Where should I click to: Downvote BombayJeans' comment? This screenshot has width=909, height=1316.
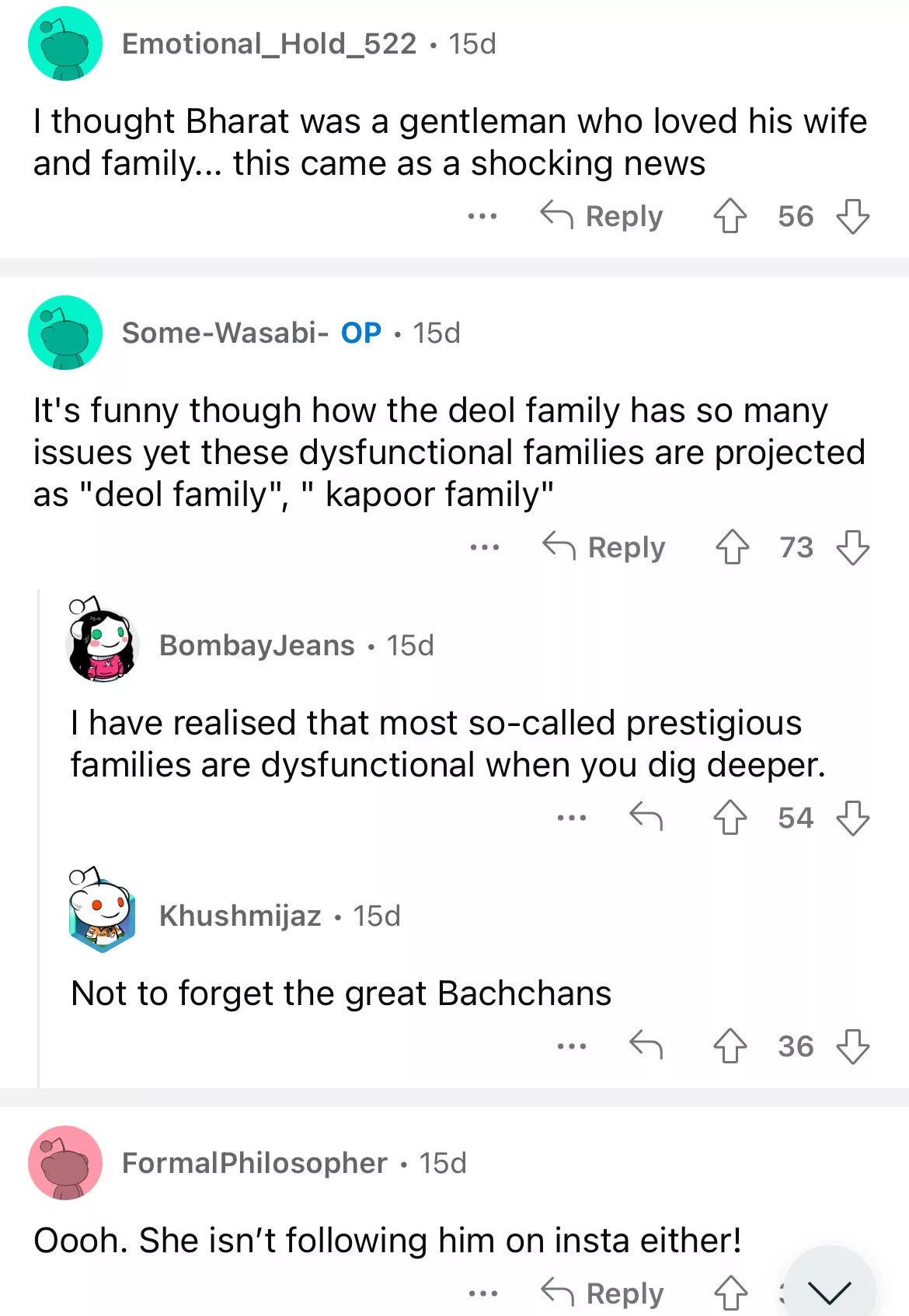852,817
